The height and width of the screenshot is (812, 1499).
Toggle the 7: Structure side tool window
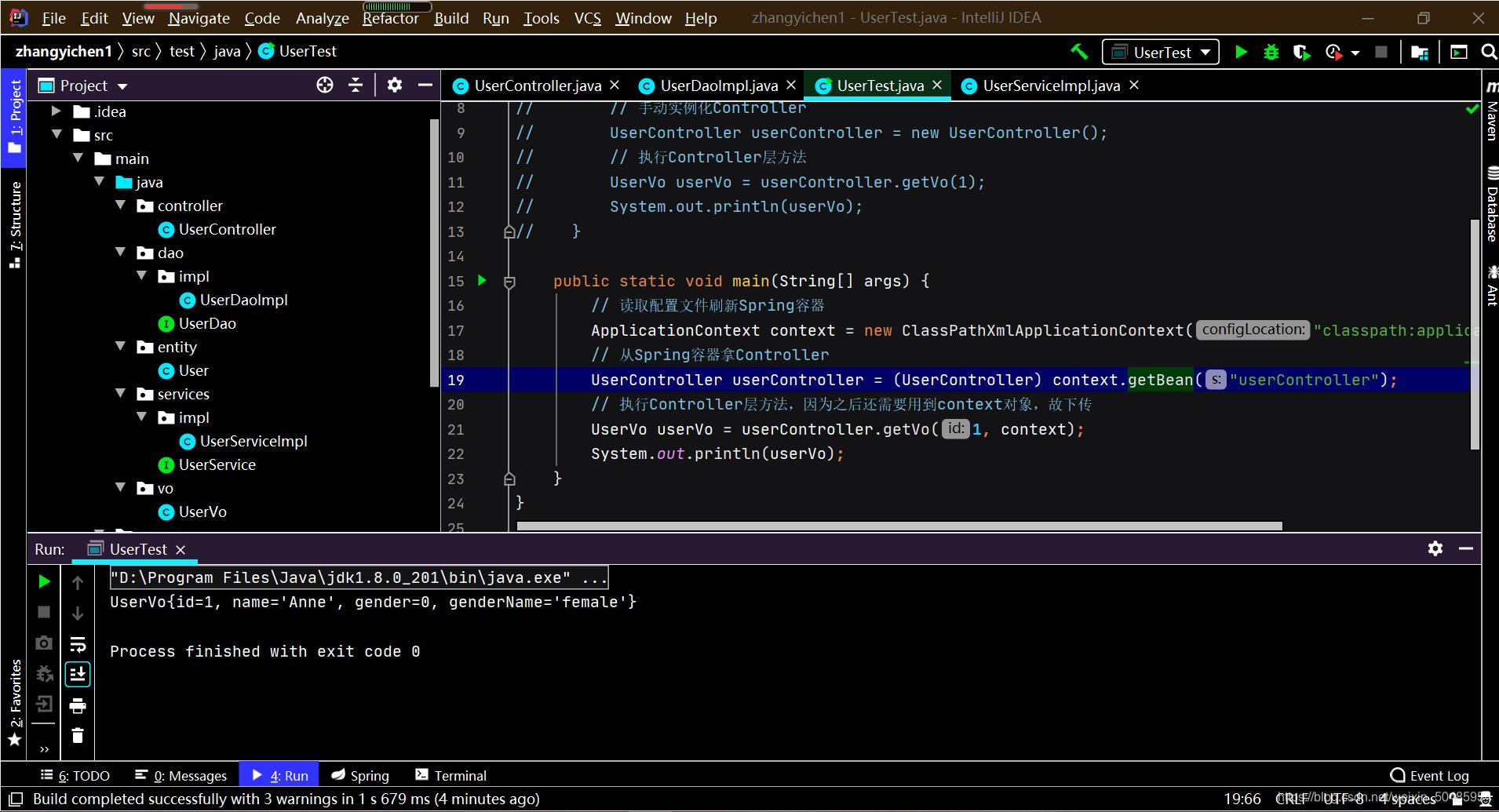point(14,224)
